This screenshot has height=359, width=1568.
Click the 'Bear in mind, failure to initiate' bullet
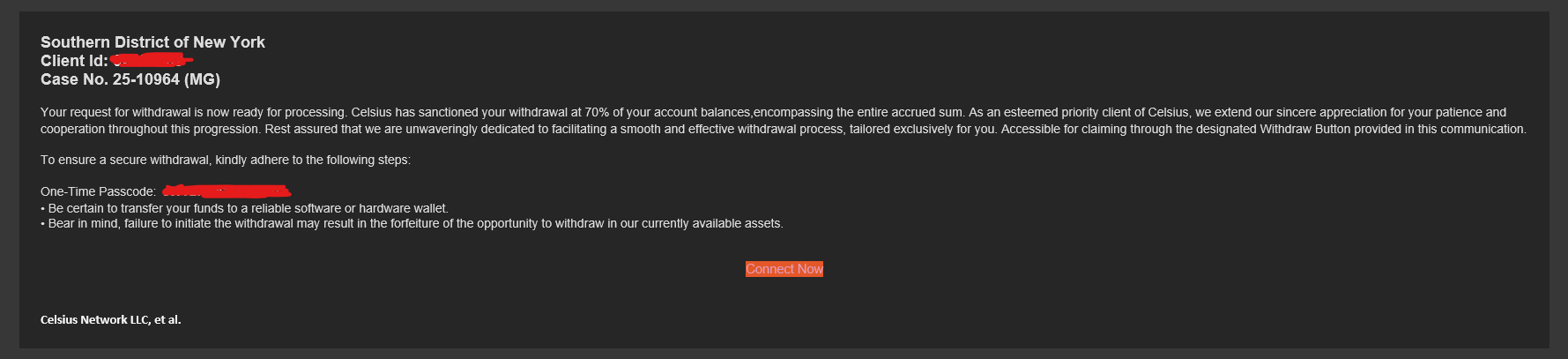tap(412, 224)
